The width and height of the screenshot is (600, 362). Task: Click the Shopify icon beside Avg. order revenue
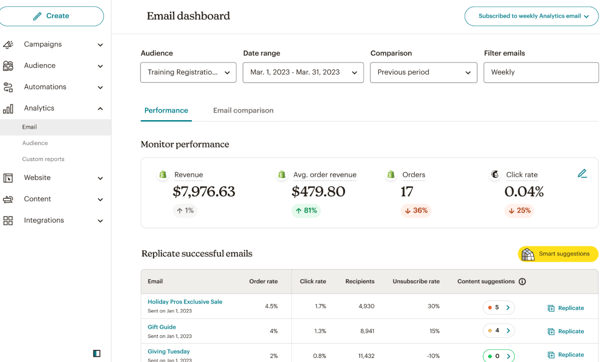pyautogui.click(x=282, y=174)
